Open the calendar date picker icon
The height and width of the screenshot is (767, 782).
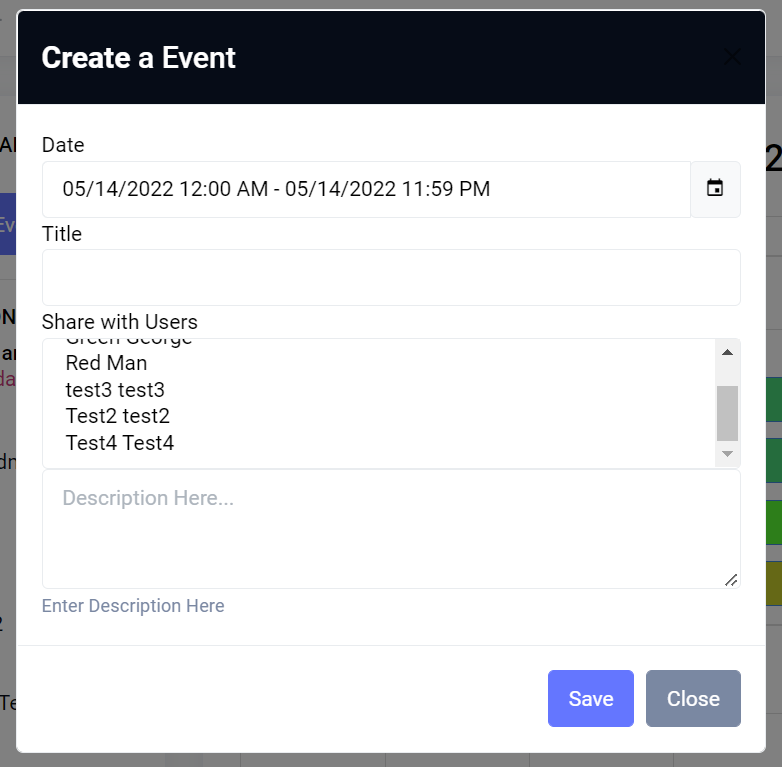[715, 189]
